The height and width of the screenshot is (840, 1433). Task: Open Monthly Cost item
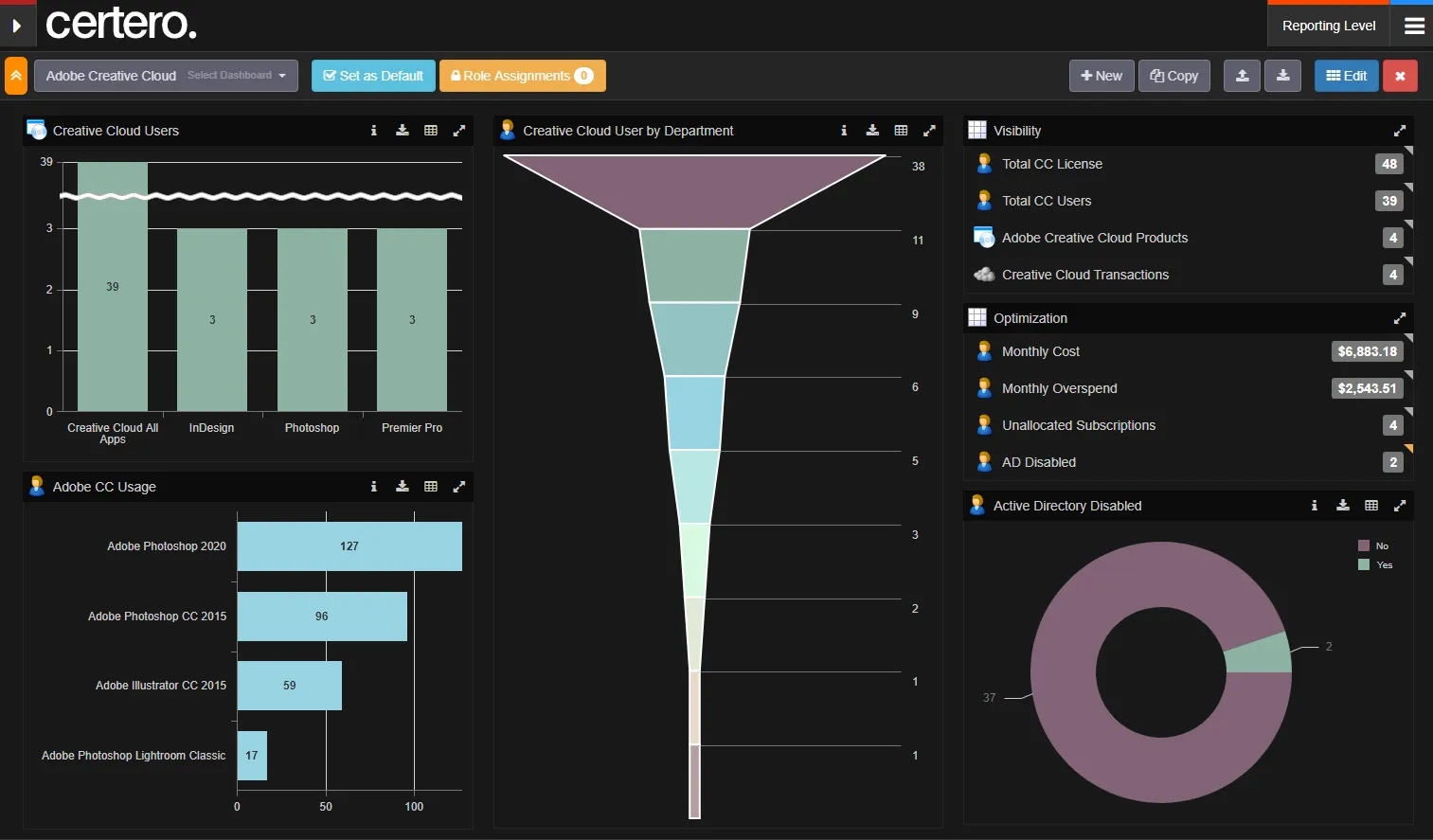tap(1189, 351)
